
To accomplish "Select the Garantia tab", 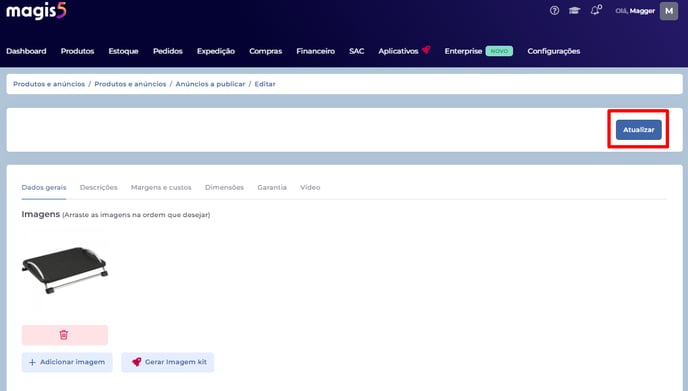I will [272, 187].
